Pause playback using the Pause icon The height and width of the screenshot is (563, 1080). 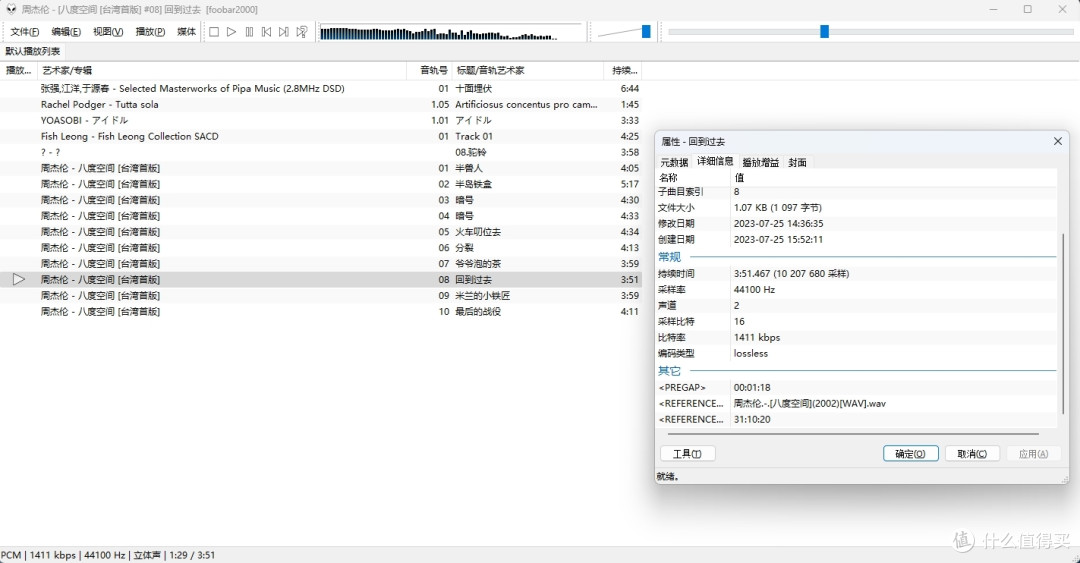click(x=249, y=32)
